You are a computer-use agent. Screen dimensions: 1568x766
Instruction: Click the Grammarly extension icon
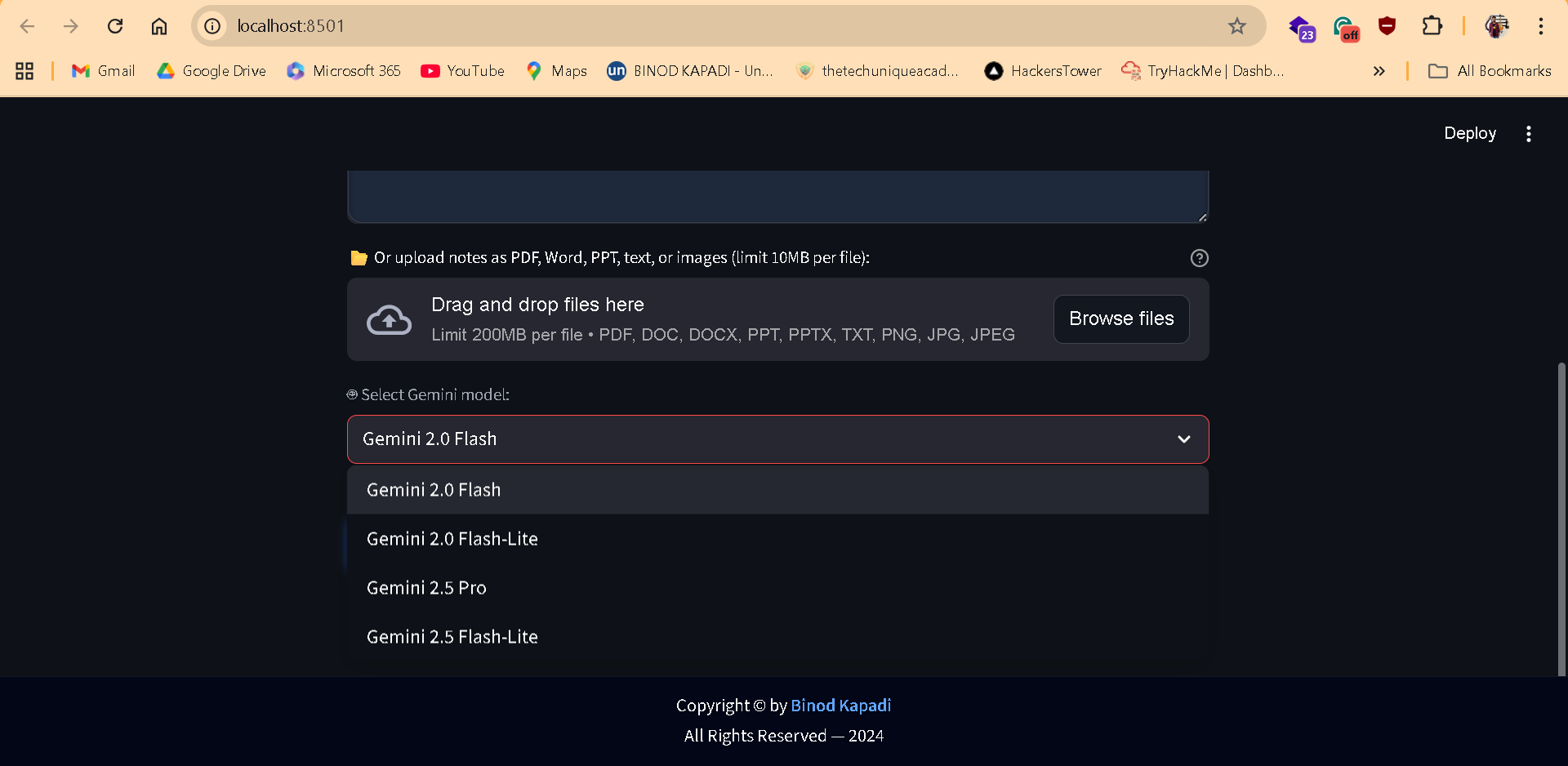(1345, 27)
